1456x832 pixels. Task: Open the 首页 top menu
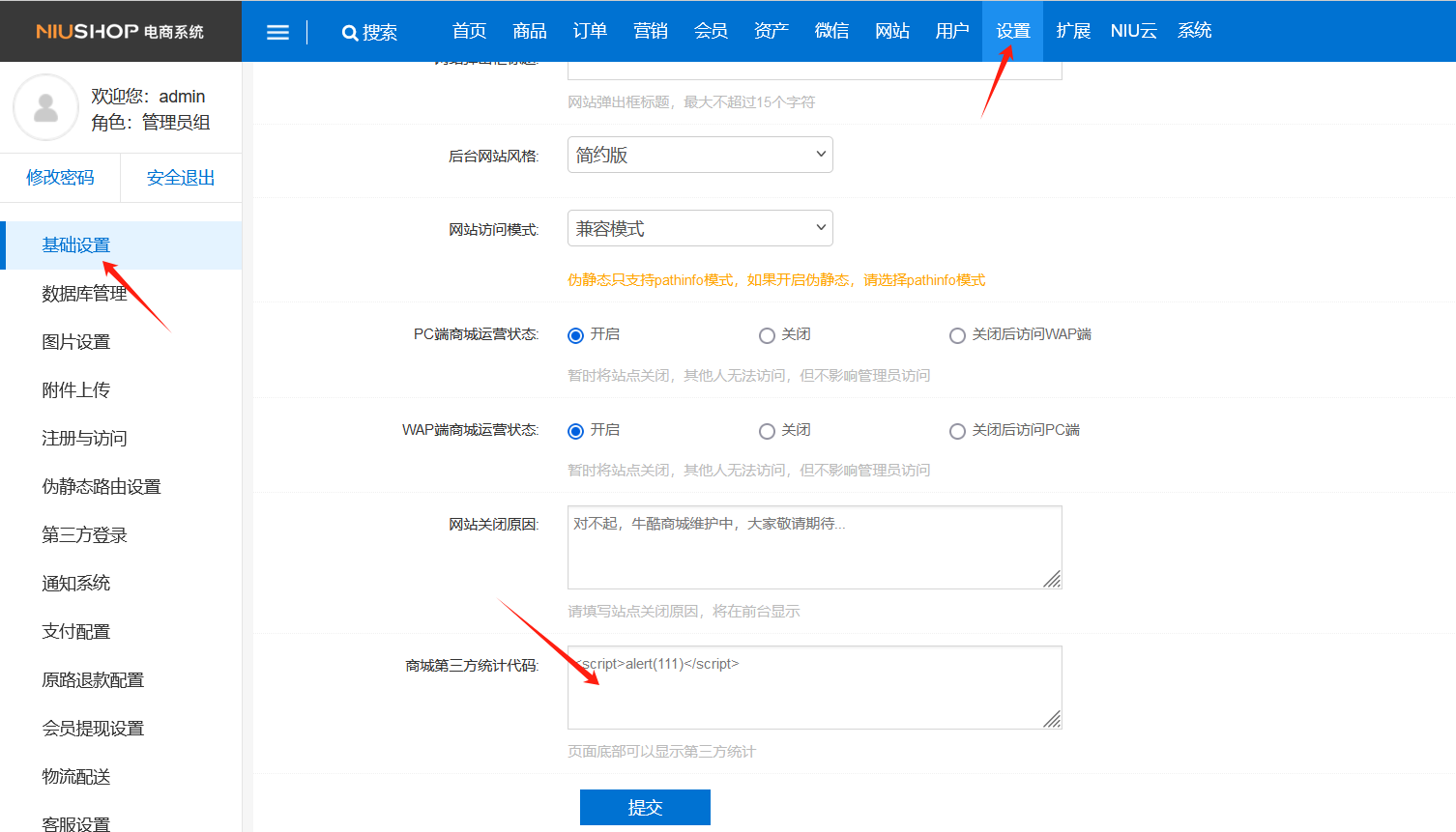470,31
